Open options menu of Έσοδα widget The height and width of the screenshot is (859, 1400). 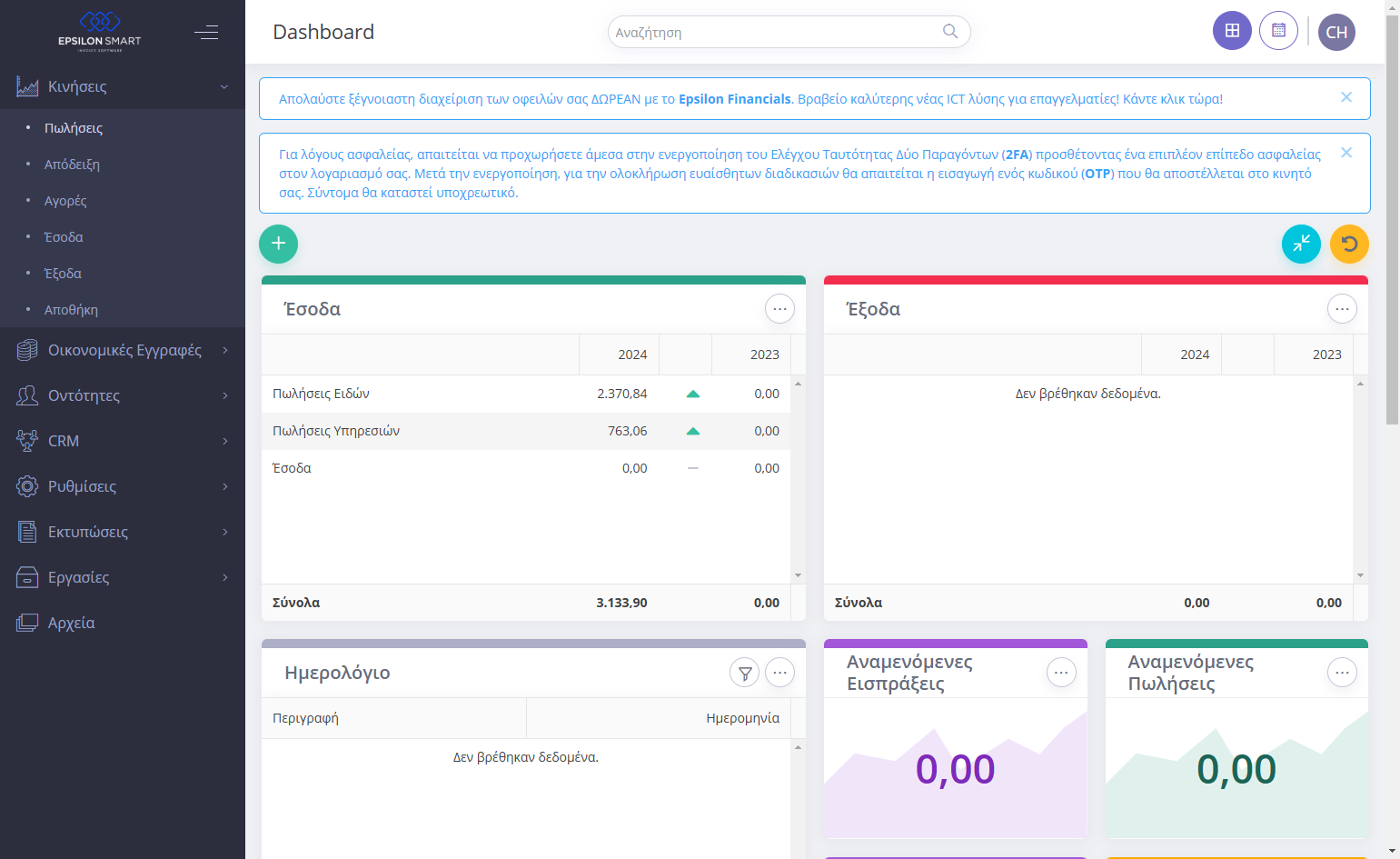pos(779,309)
